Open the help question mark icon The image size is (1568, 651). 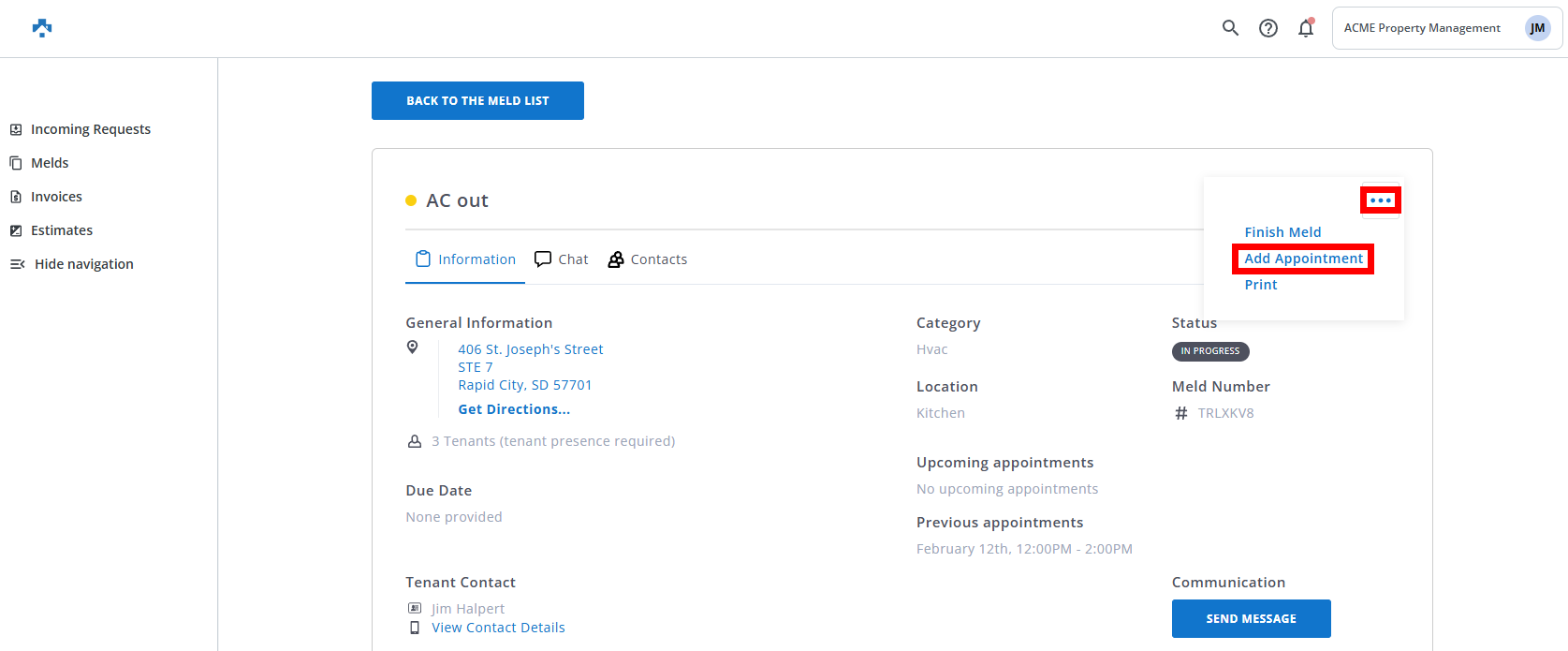[x=1268, y=28]
